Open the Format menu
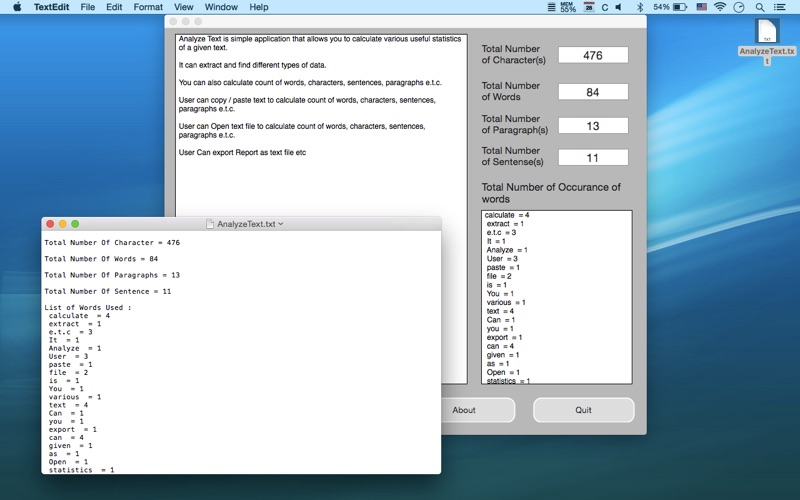The width and height of the screenshot is (800, 500). (x=148, y=7)
